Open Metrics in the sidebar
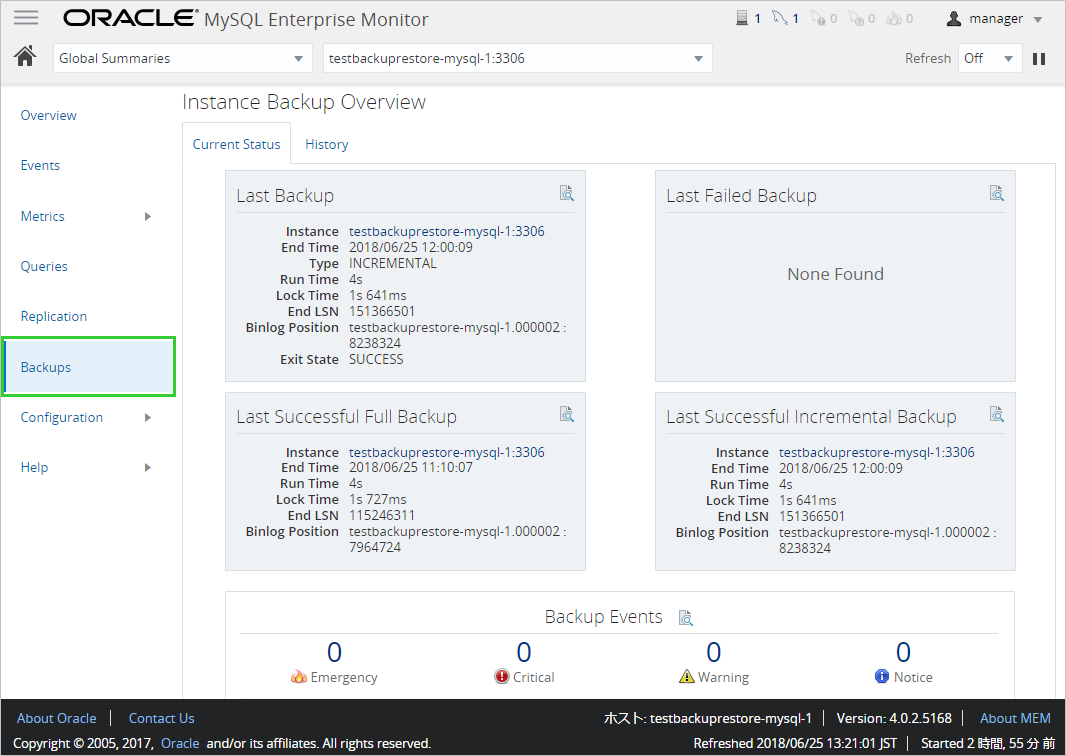 [x=42, y=216]
